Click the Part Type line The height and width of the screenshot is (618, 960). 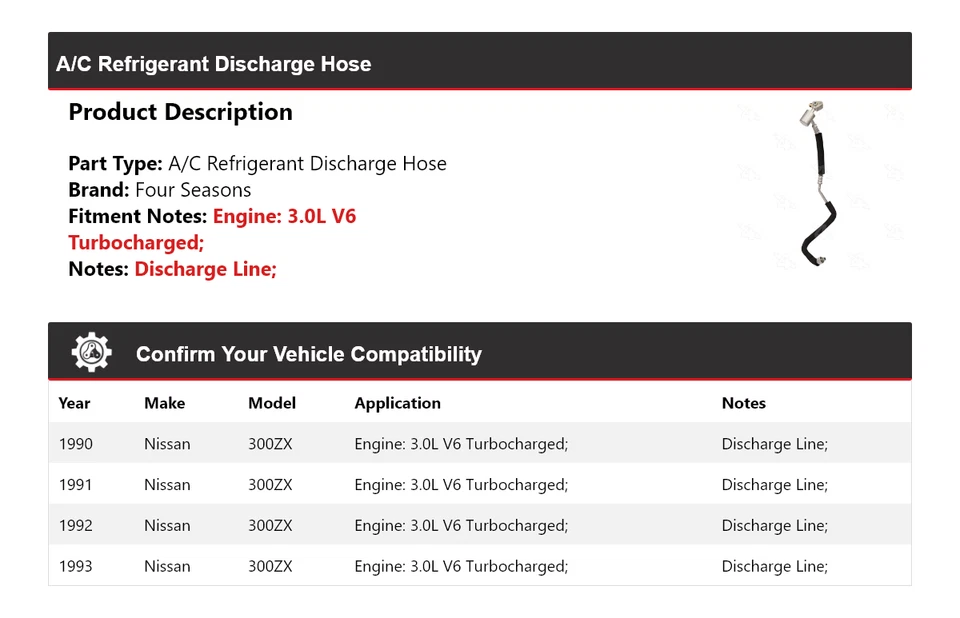click(x=257, y=164)
